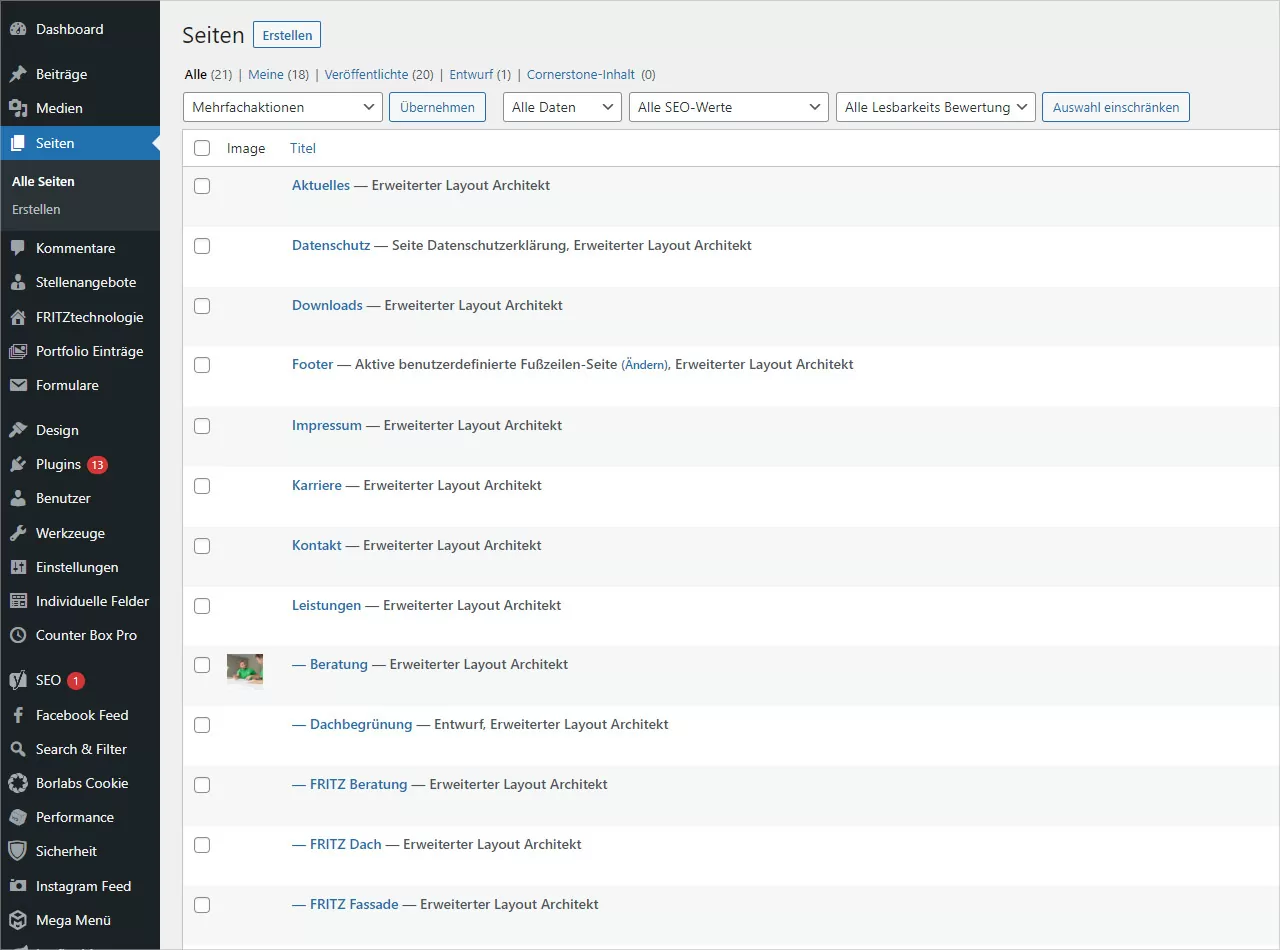Switch to the Entwurf filter view

coord(470,74)
